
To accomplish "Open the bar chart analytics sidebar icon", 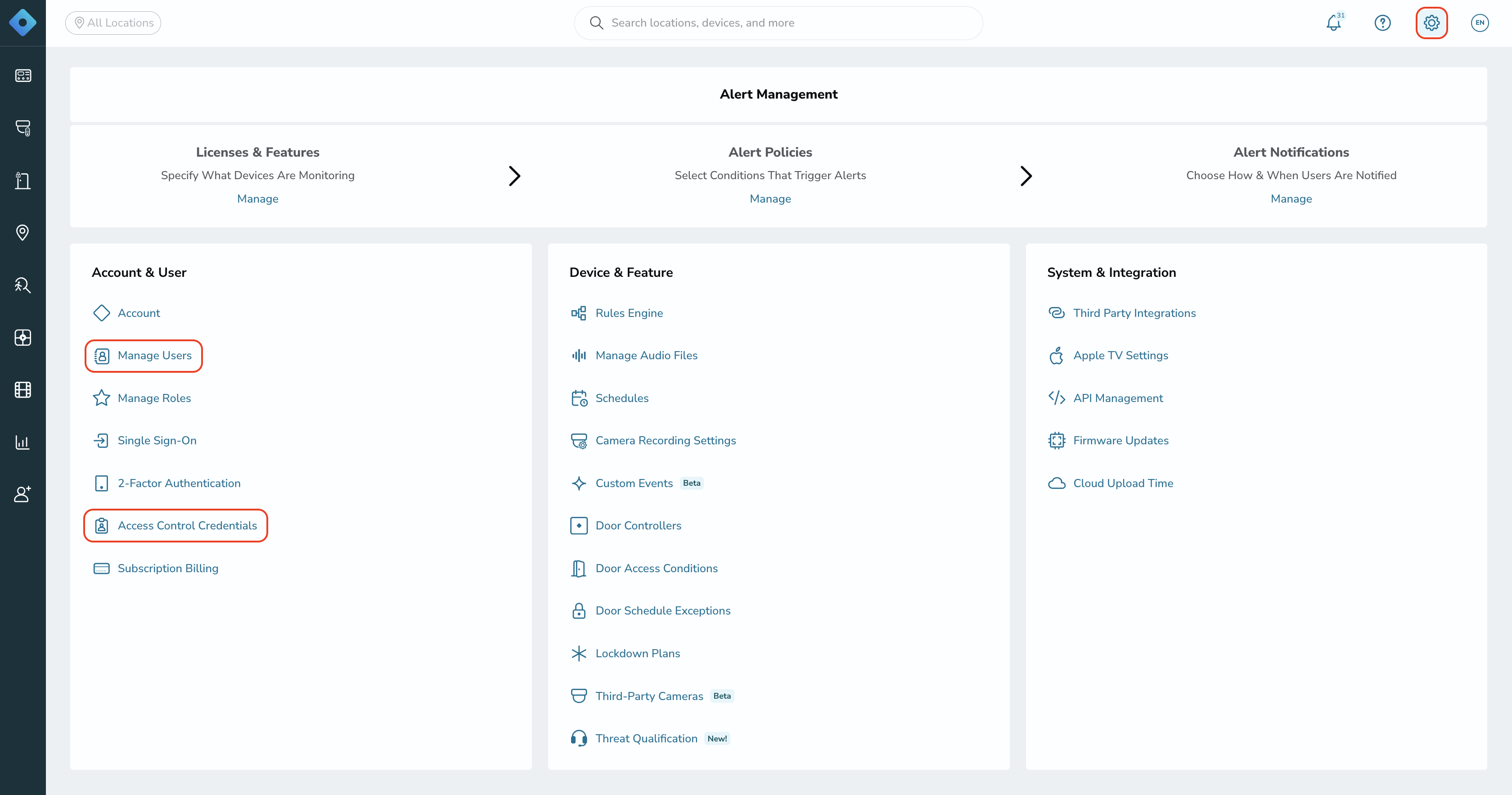I will point(22,442).
